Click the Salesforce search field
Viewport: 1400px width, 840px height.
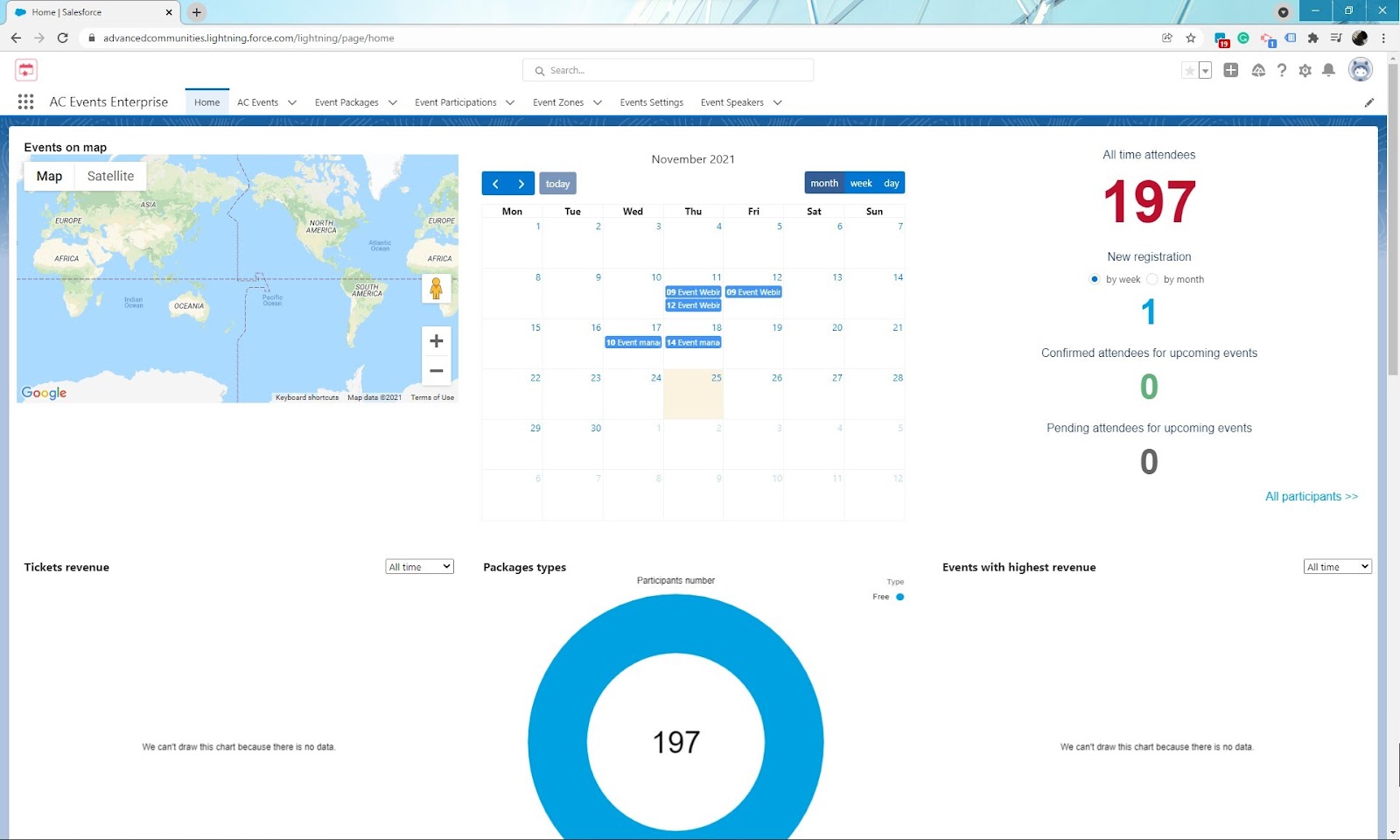(668, 70)
